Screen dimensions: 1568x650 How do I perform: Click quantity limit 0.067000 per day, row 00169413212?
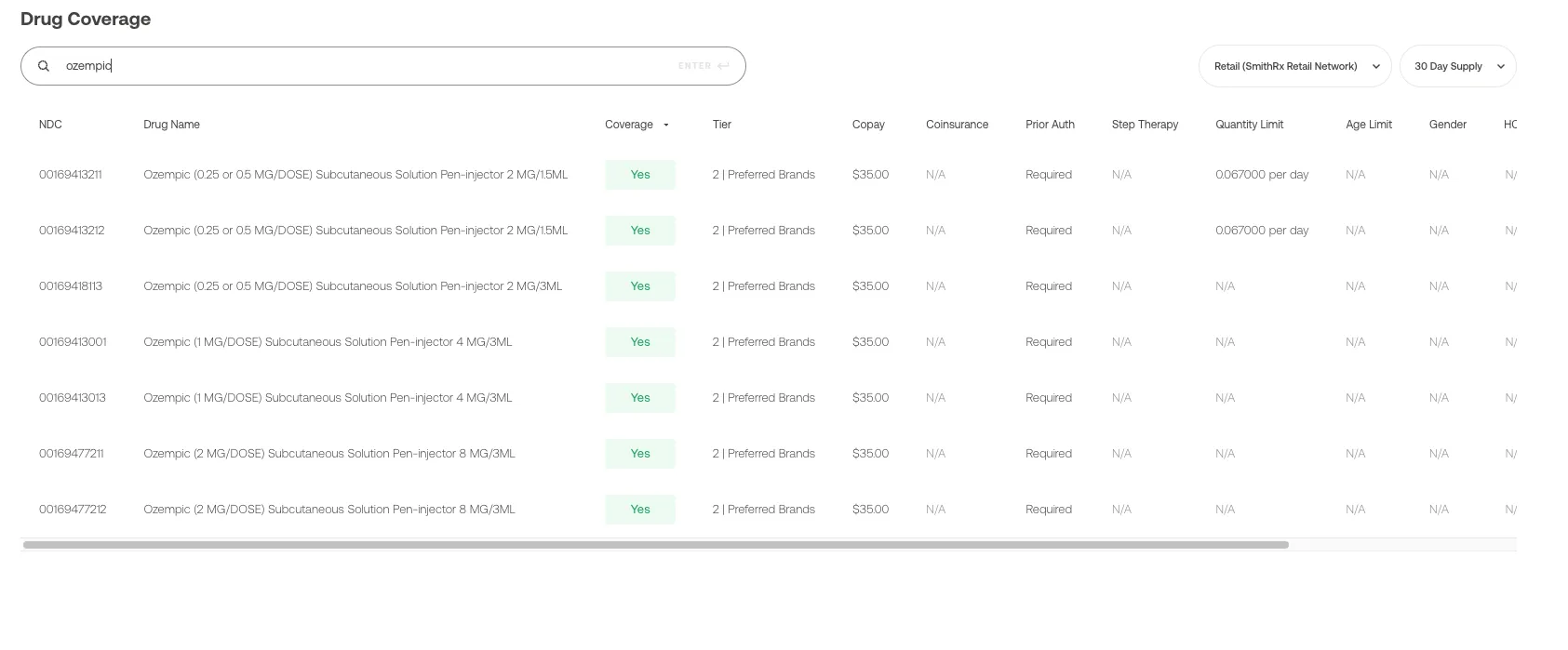(x=1262, y=231)
